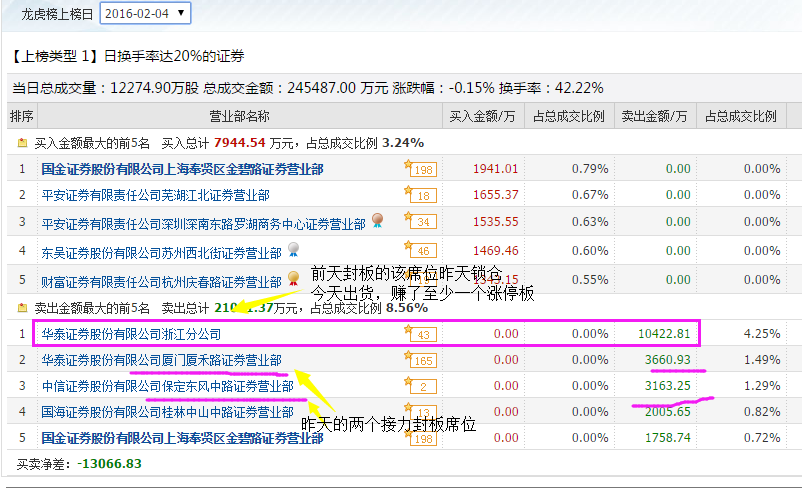The height and width of the screenshot is (488, 802).
Task: Open 平安证券芜湖江北证券营业部 link
Action: click(x=155, y=195)
